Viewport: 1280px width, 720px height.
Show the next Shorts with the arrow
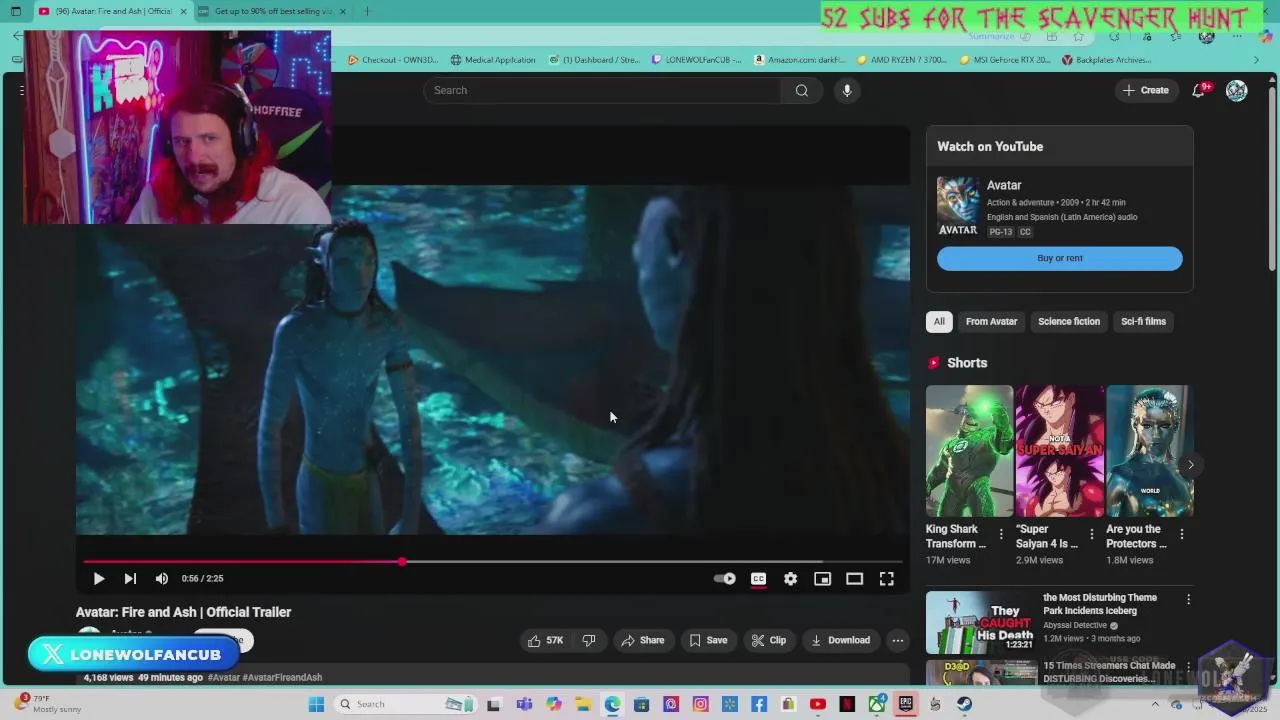click(1190, 465)
